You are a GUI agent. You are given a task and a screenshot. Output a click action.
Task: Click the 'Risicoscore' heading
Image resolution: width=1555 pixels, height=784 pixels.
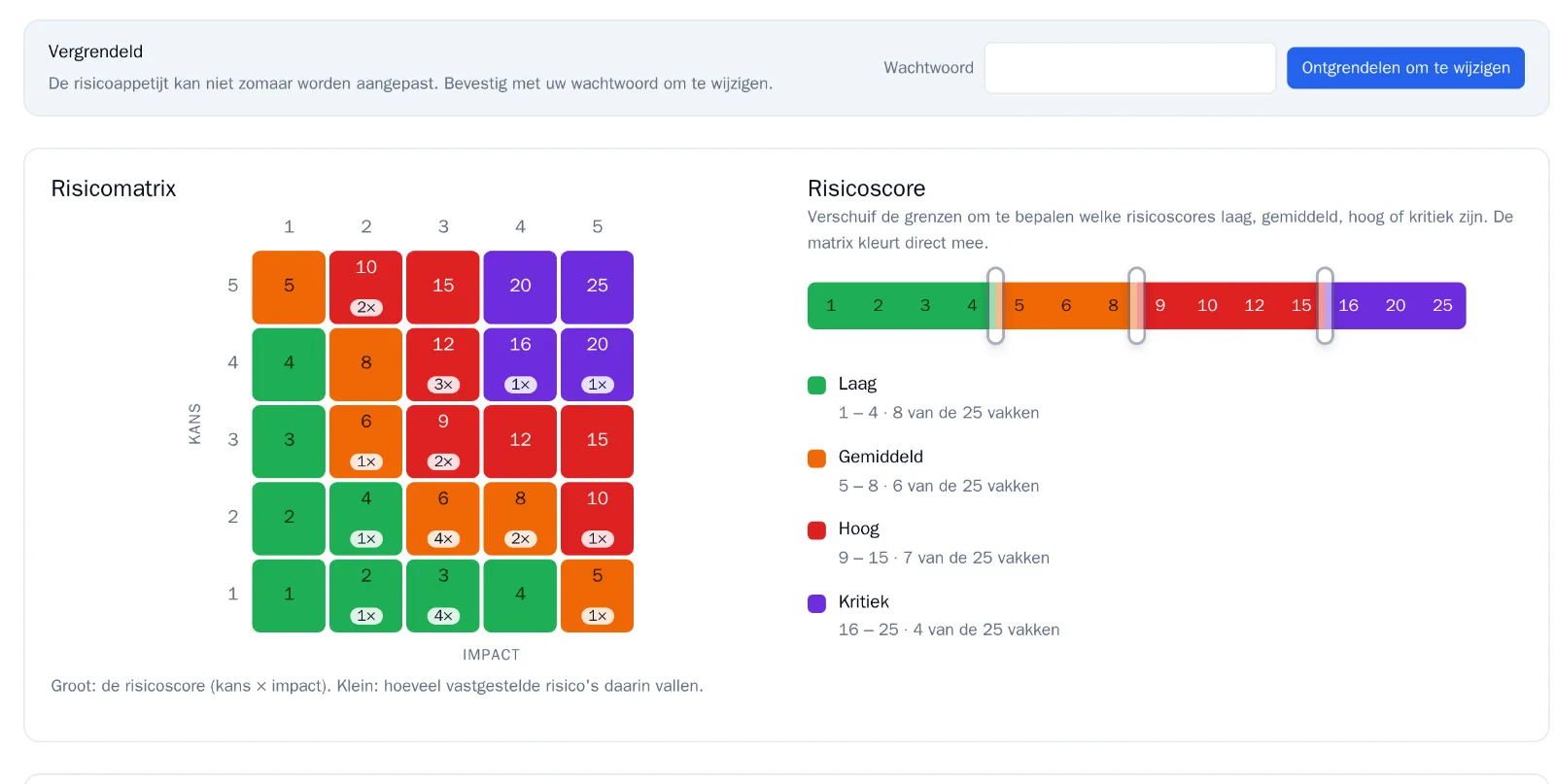(x=866, y=188)
